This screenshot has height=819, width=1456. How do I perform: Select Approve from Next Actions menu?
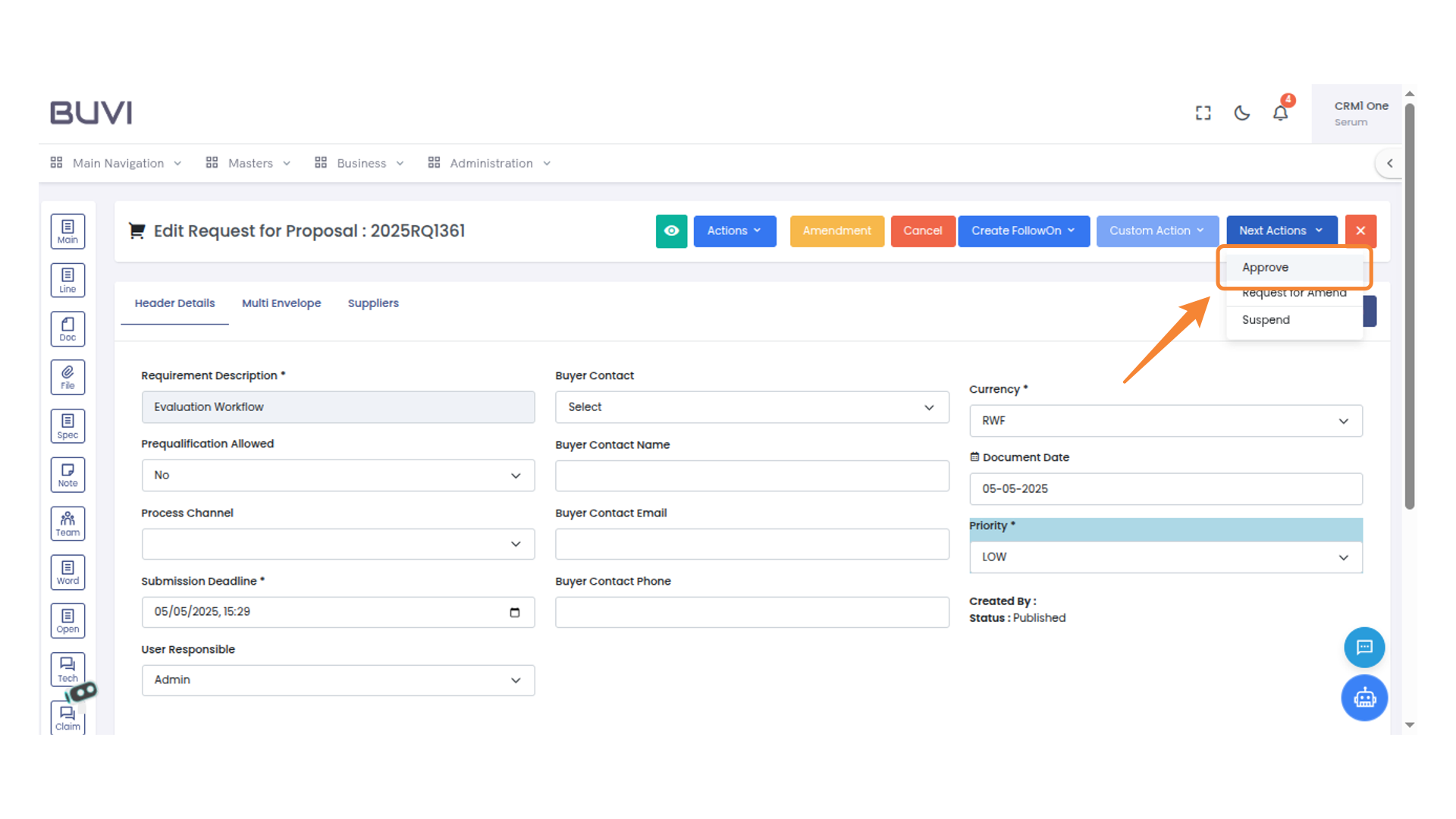(1265, 268)
